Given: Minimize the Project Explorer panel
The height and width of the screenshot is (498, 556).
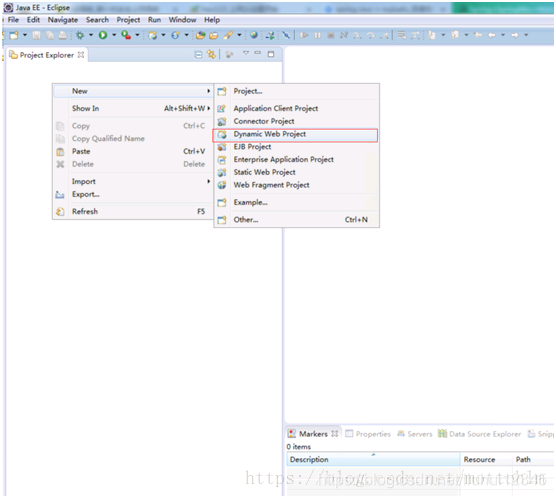Looking at the screenshot, I should [258, 53].
